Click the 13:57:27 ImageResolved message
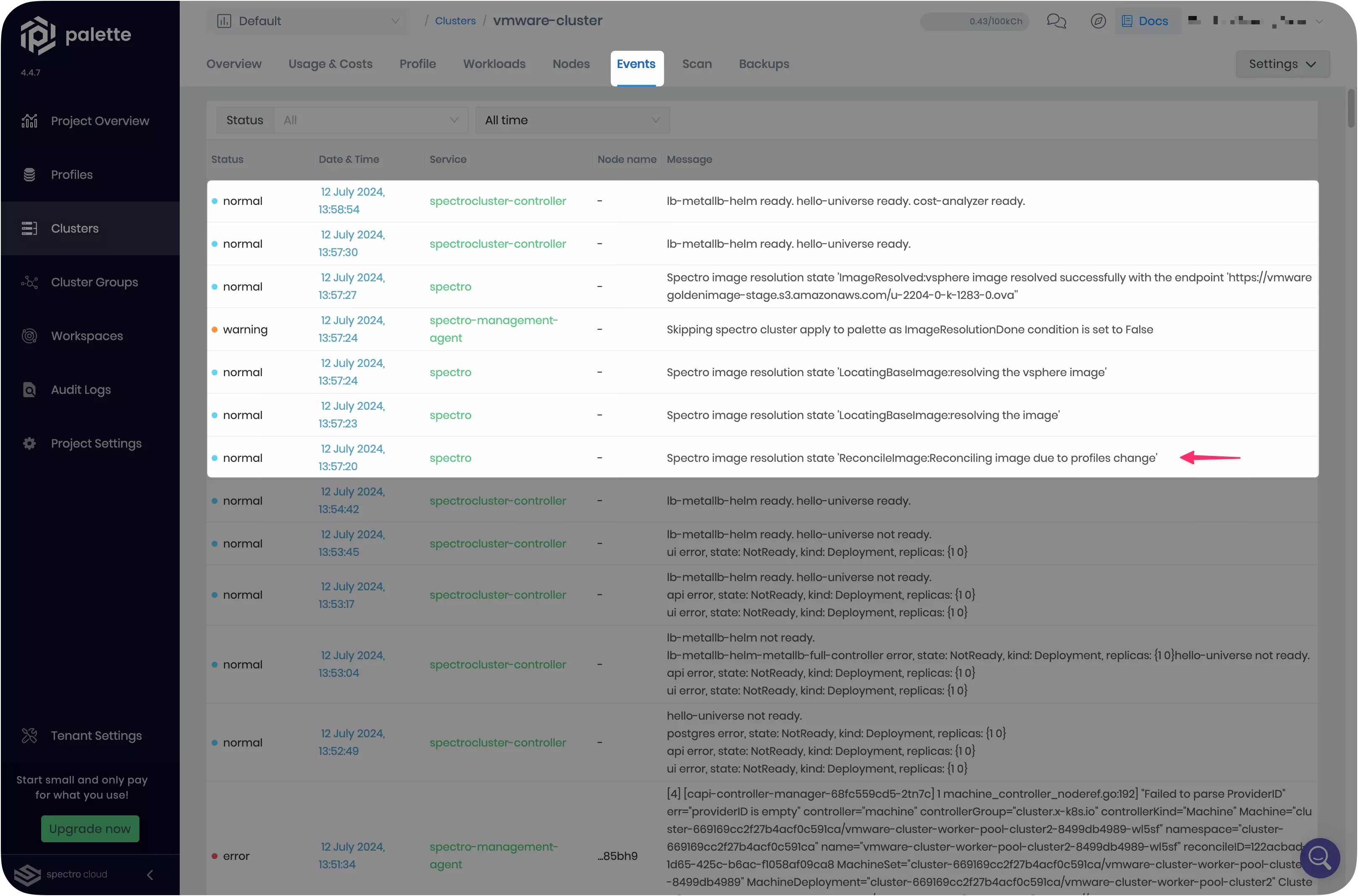 989,287
